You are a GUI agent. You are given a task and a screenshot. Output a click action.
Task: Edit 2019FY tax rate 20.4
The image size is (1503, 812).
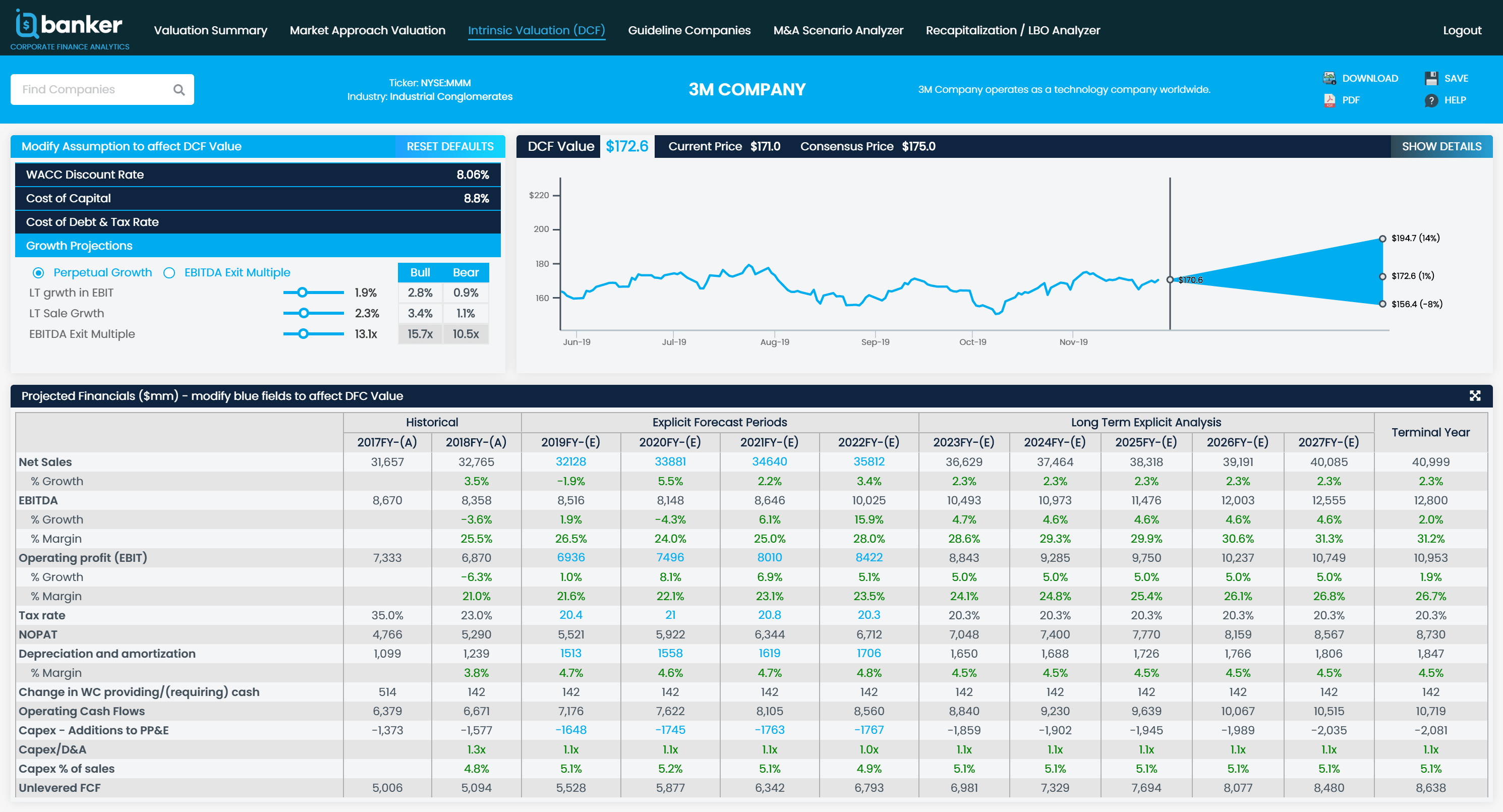pyautogui.click(x=570, y=615)
